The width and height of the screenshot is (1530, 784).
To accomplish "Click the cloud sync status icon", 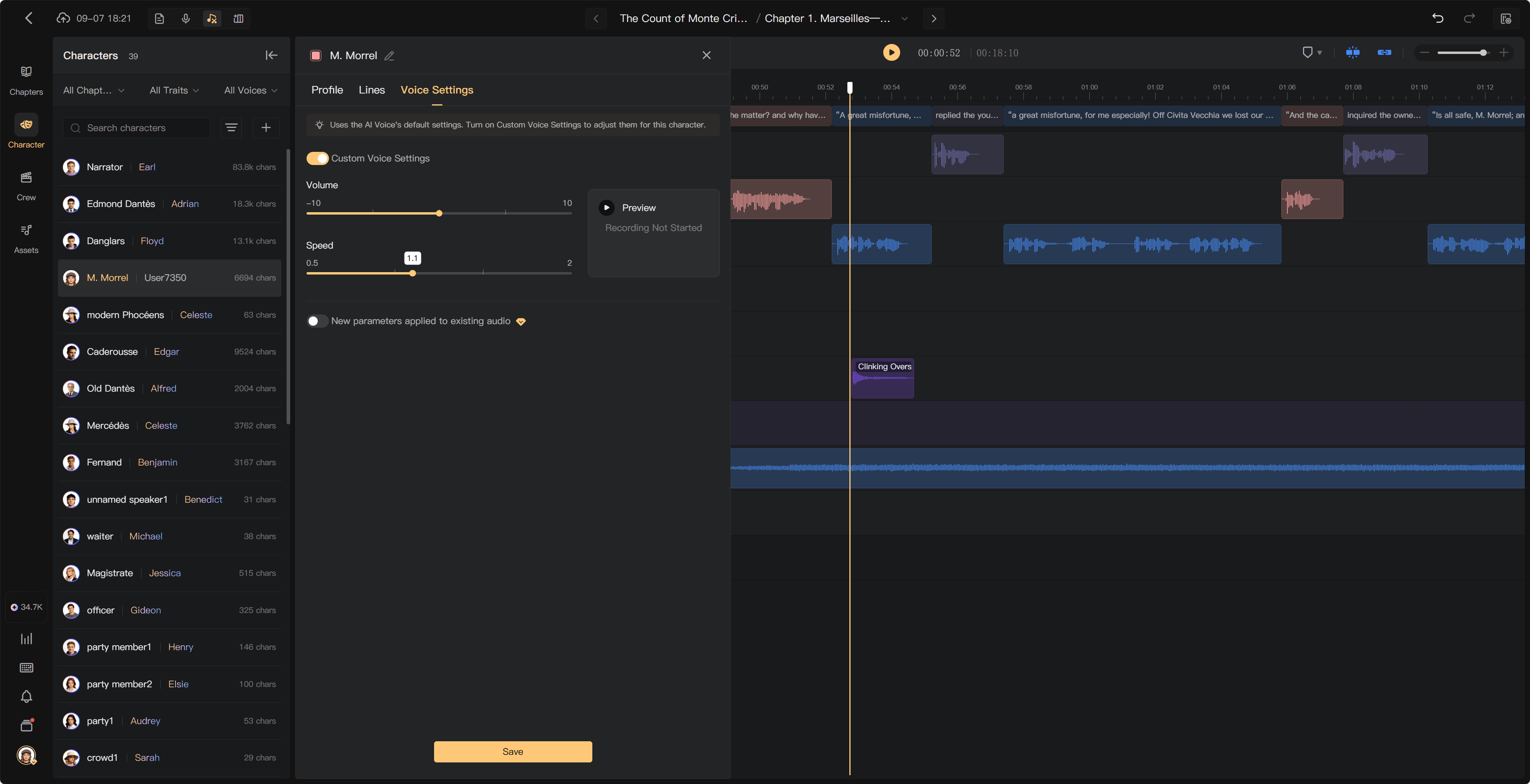I will pyautogui.click(x=63, y=18).
